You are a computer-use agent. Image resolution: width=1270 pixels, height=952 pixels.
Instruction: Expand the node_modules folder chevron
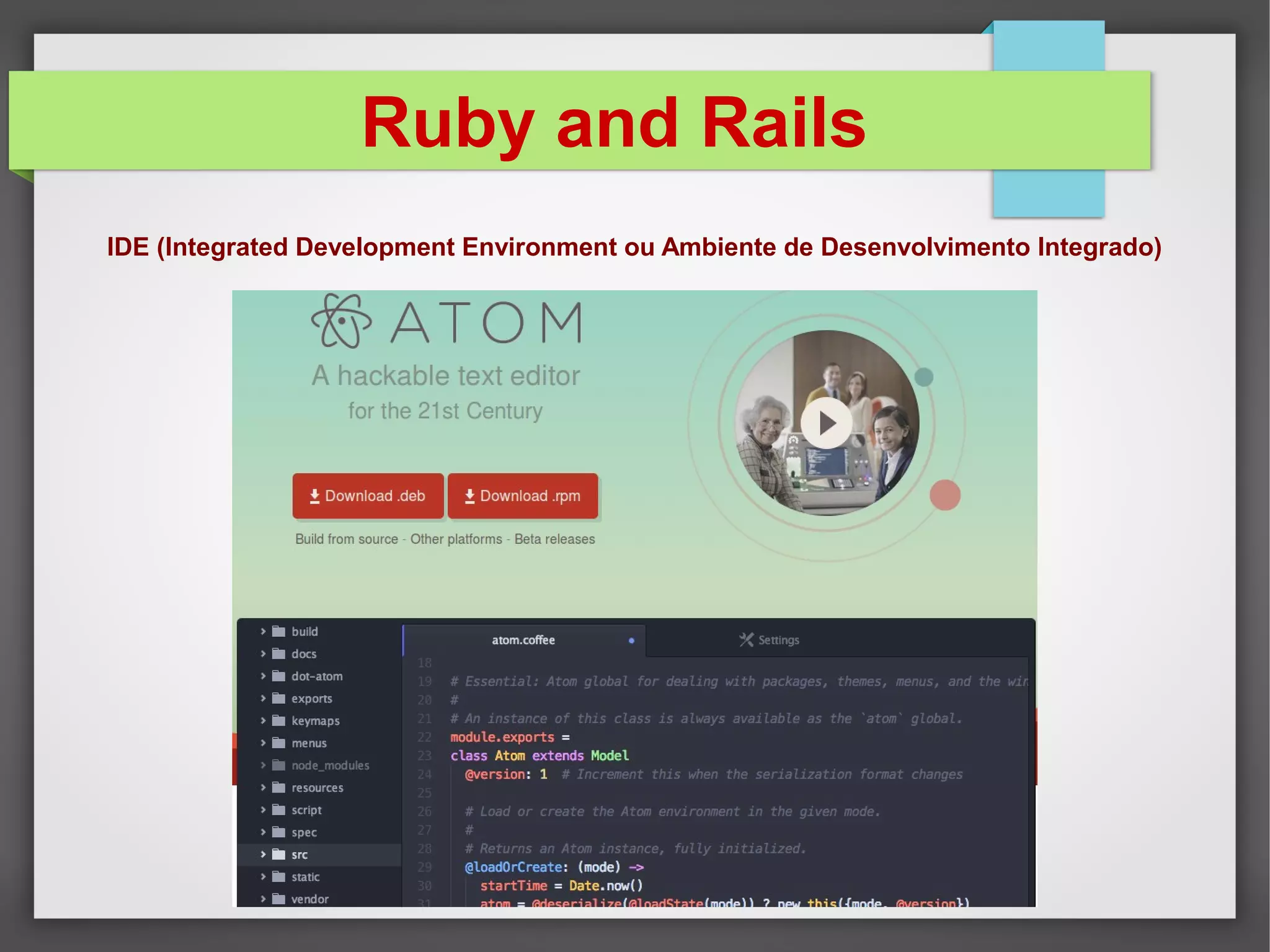(263, 765)
